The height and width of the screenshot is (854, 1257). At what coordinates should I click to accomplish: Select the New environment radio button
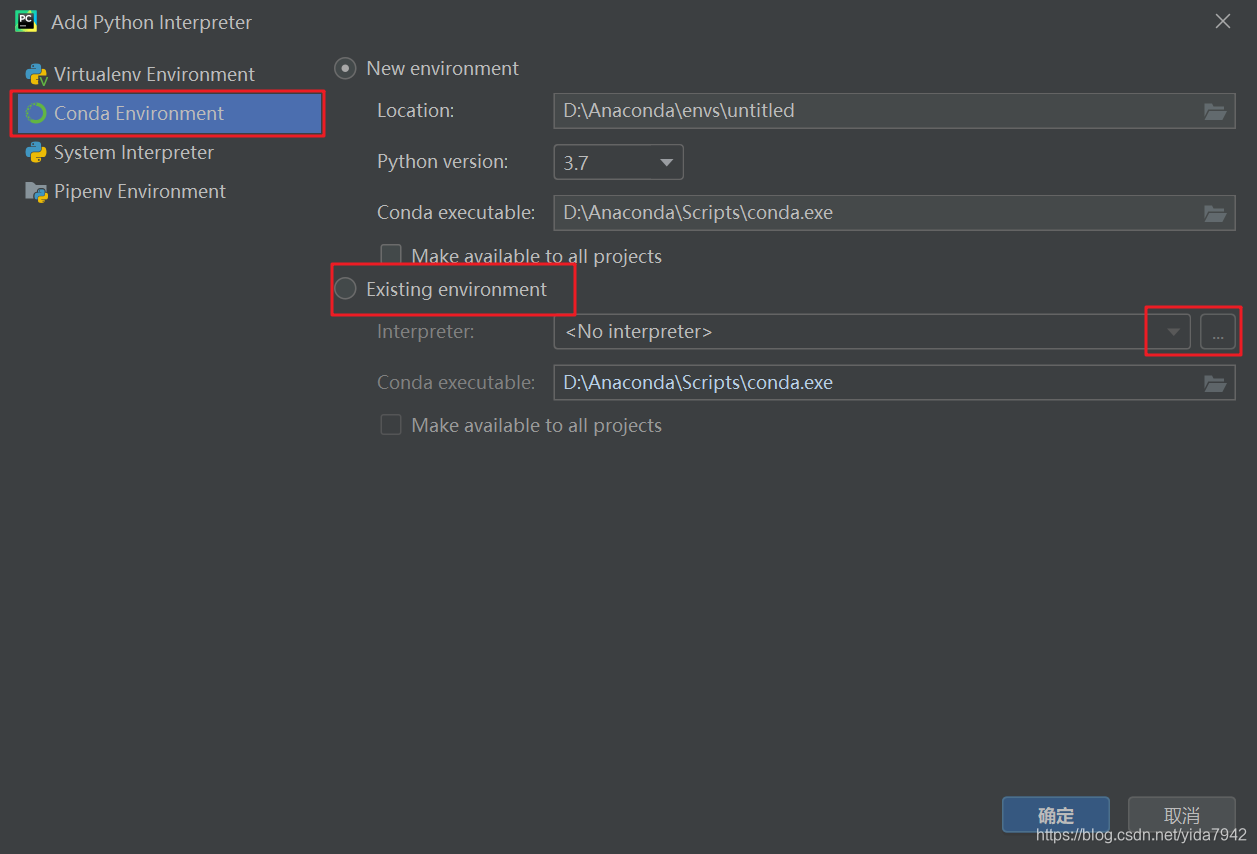tap(345, 69)
